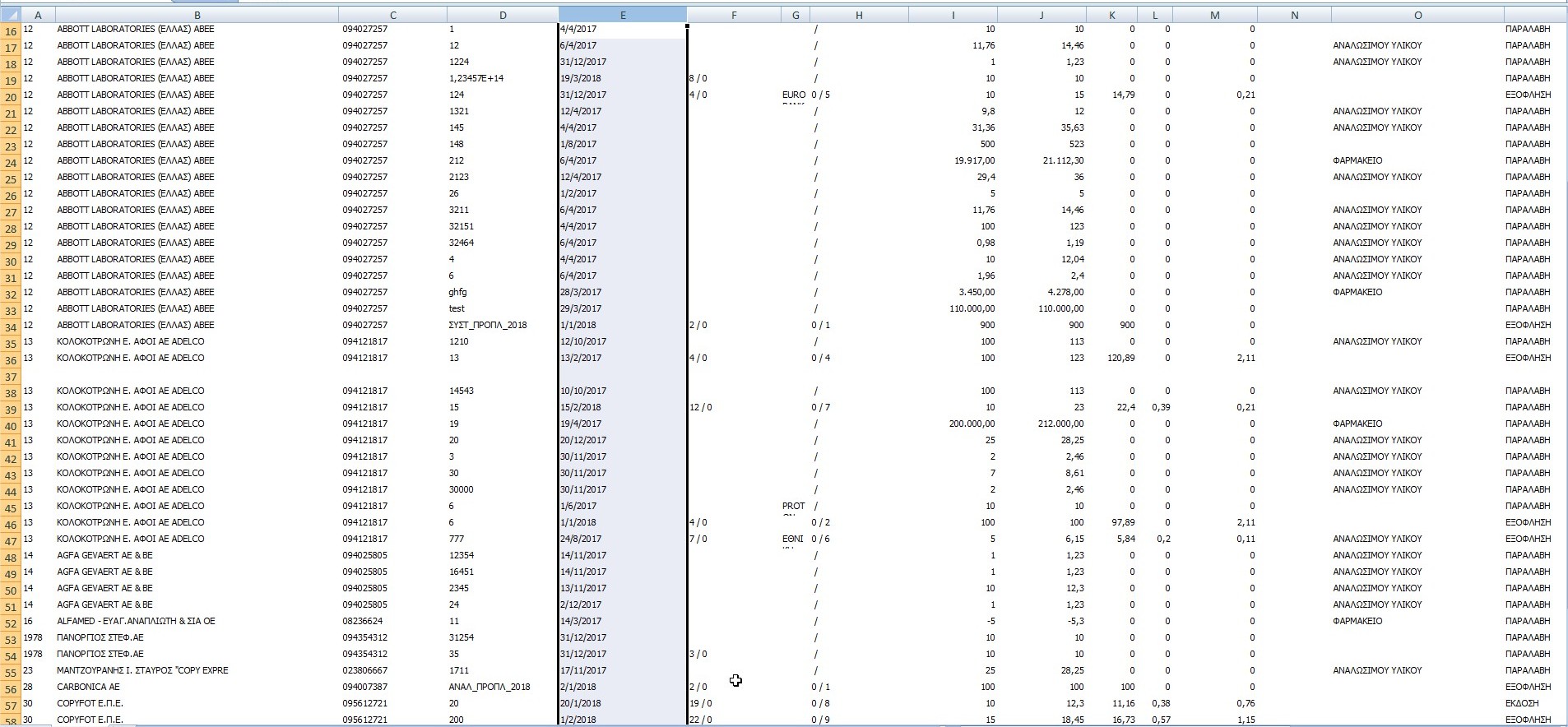Select column L header

[1155, 15]
